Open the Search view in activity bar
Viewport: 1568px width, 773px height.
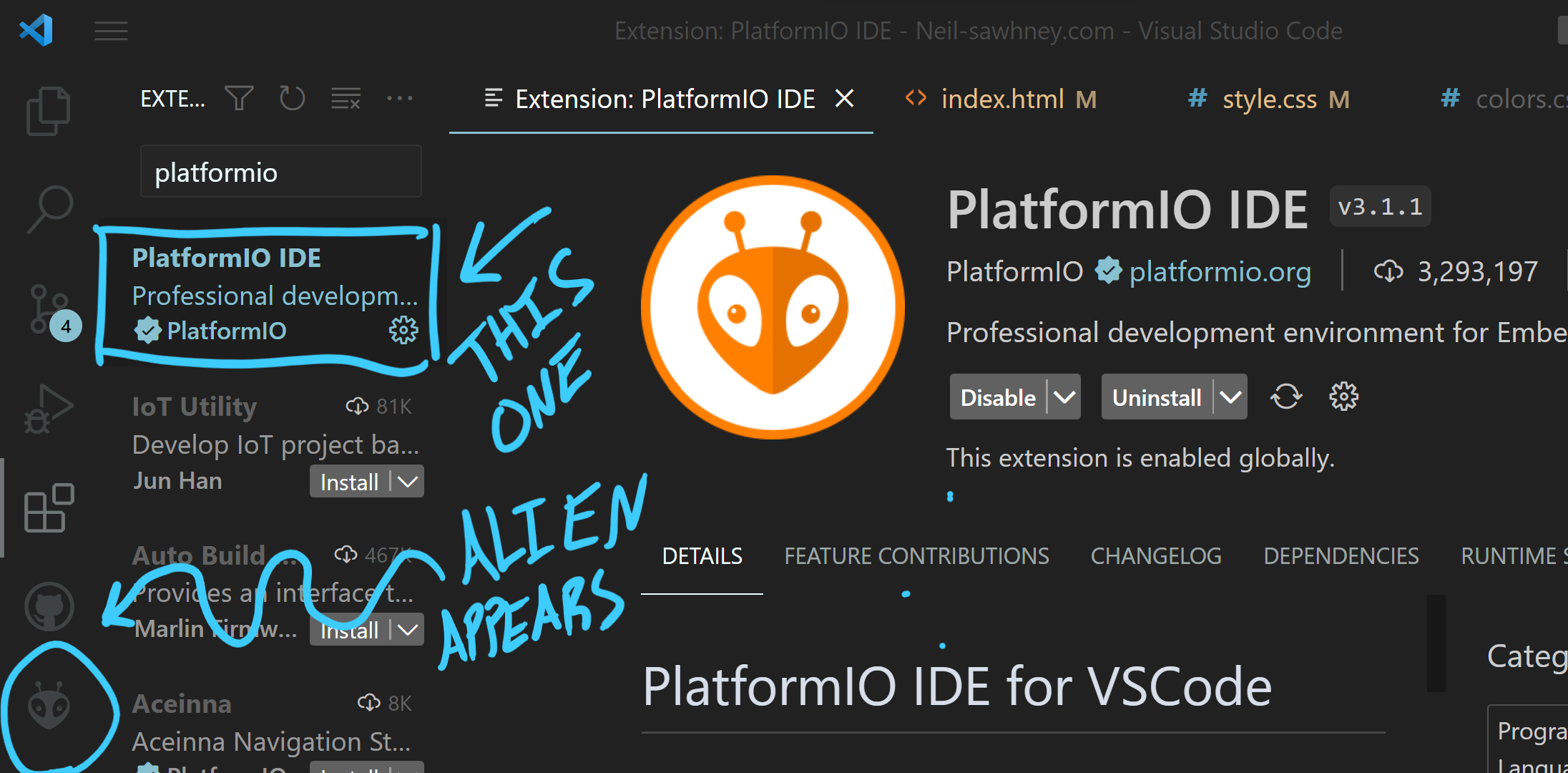pos(49,209)
